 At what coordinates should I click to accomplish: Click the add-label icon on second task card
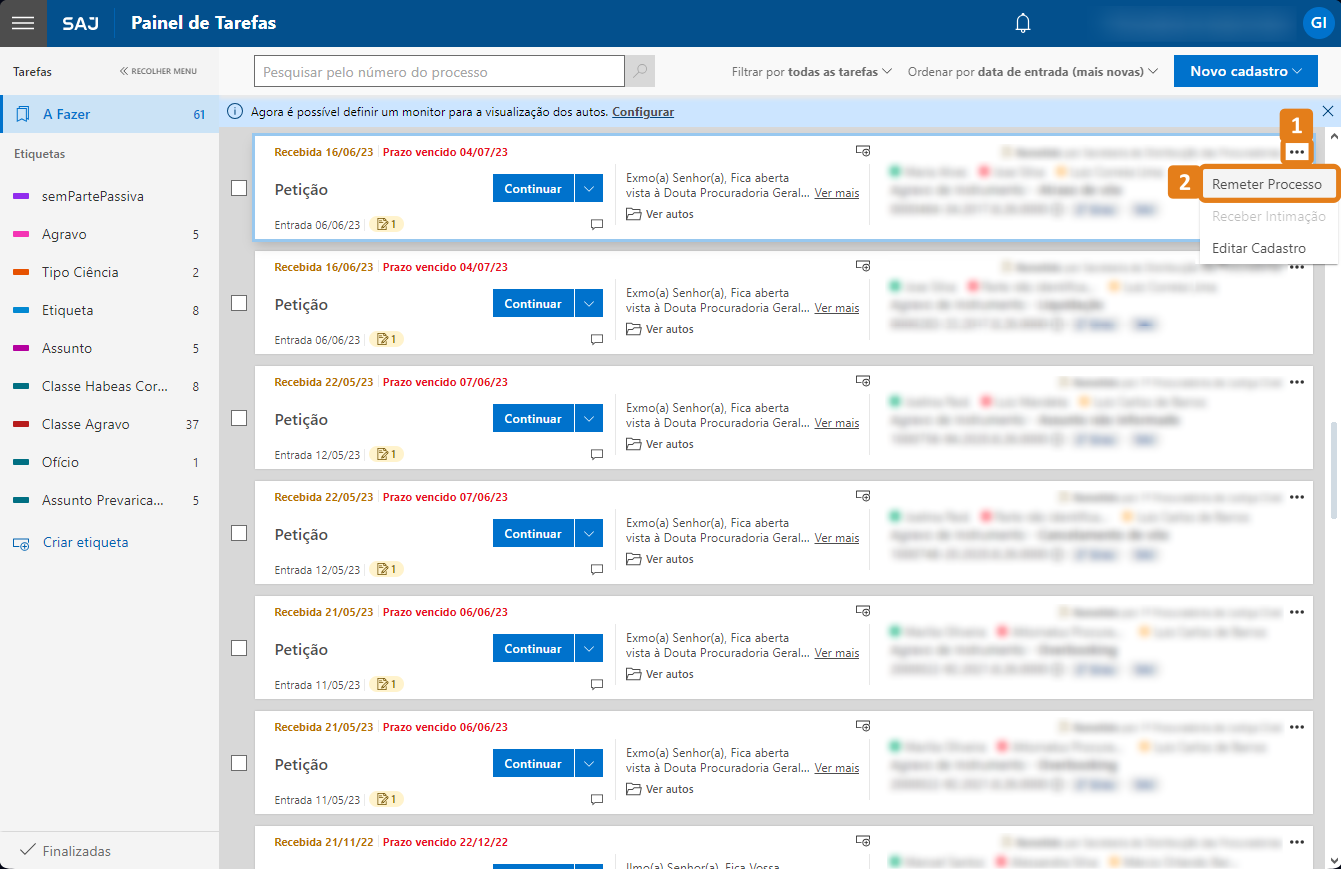863,266
